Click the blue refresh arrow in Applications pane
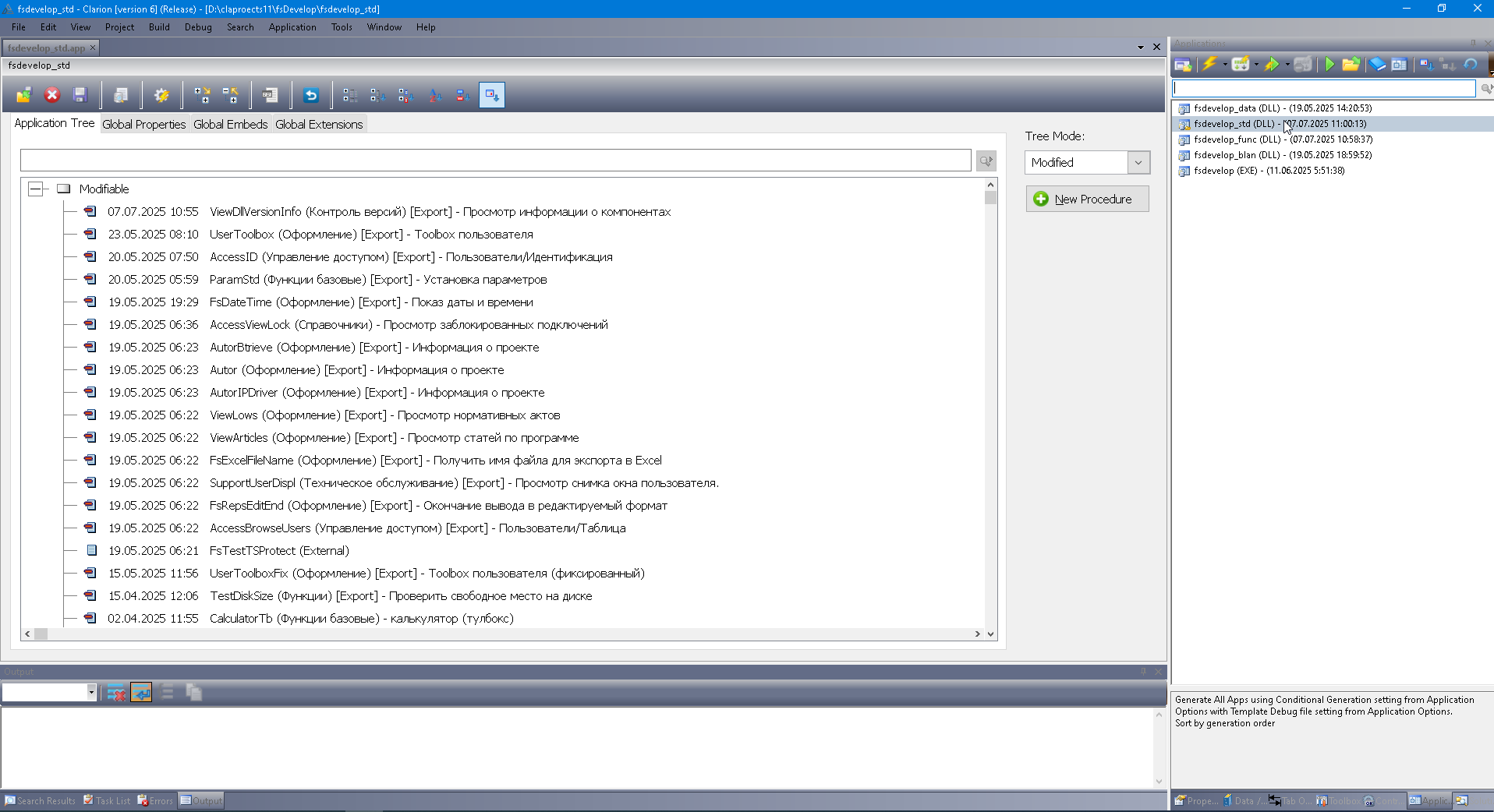 (1471, 65)
